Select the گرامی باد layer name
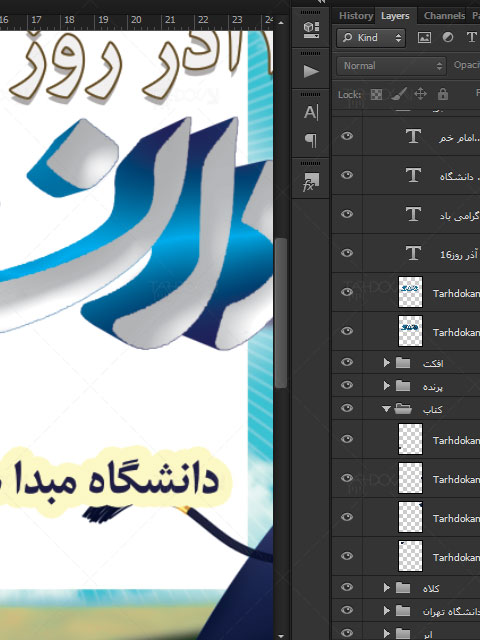Image resolution: width=480 pixels, height=640 pixels. 459,216
